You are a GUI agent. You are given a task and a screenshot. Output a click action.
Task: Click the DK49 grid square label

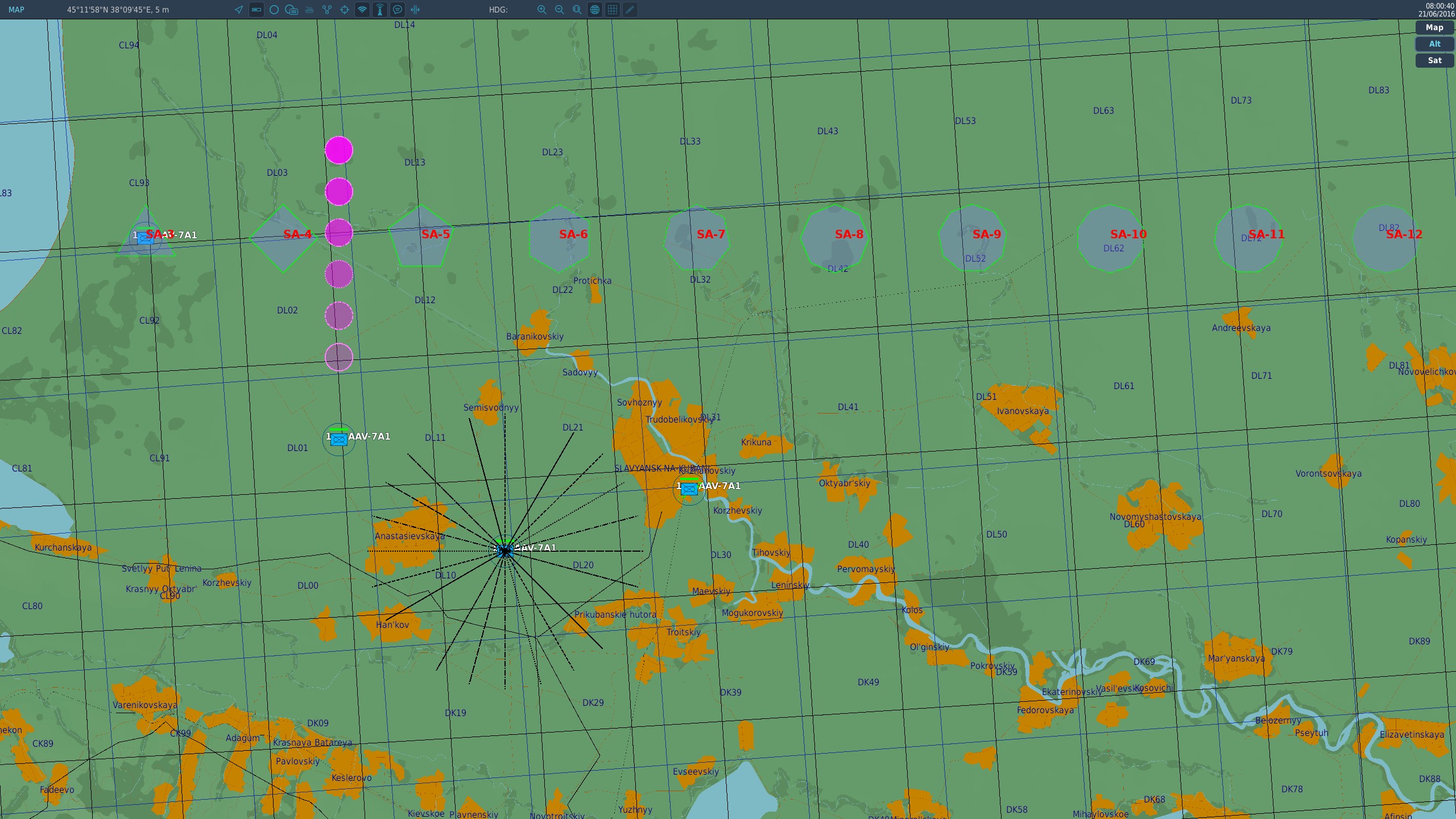pos(868,682)
